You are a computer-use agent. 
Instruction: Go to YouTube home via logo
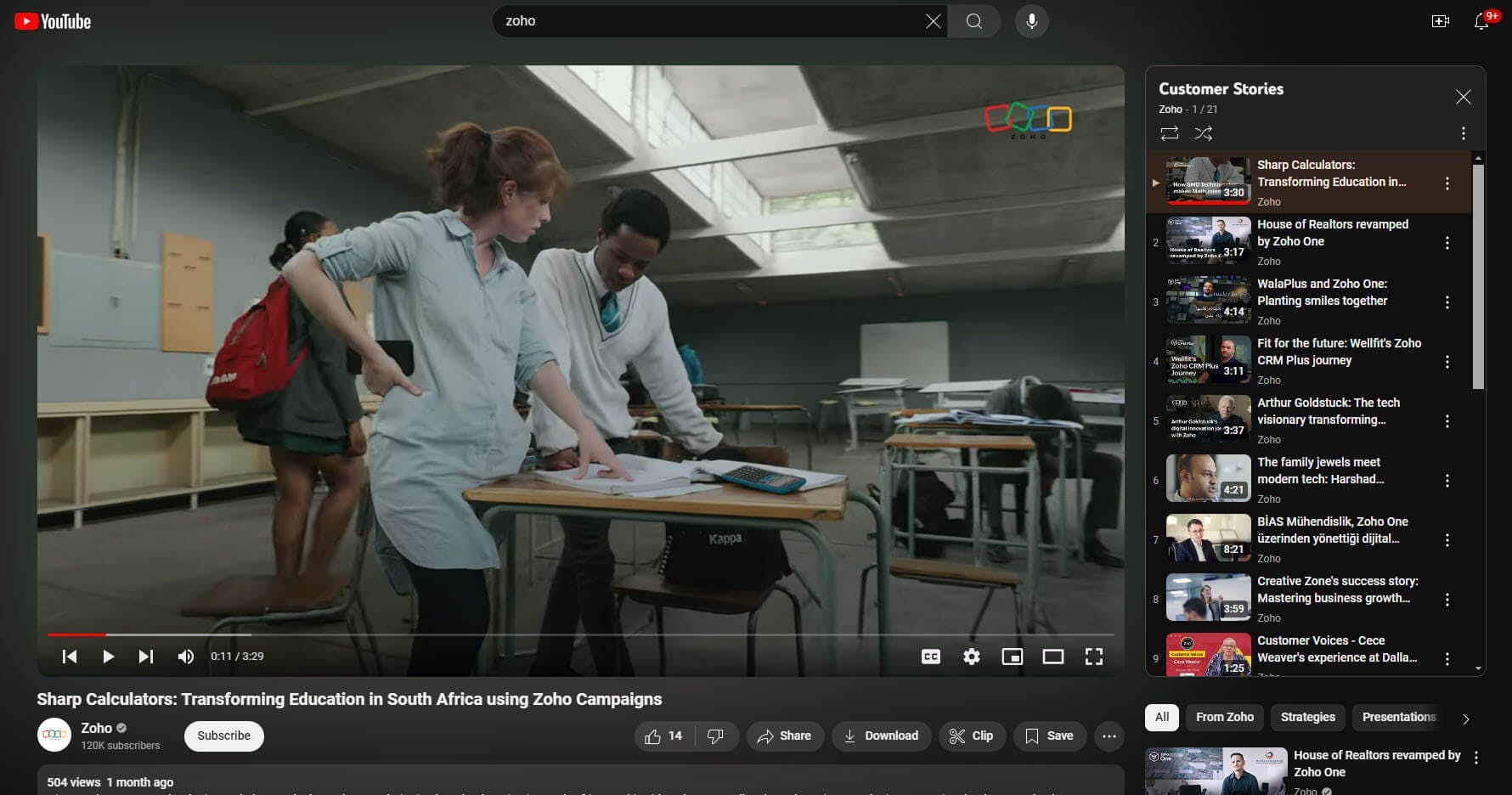(x=53, y=21)
